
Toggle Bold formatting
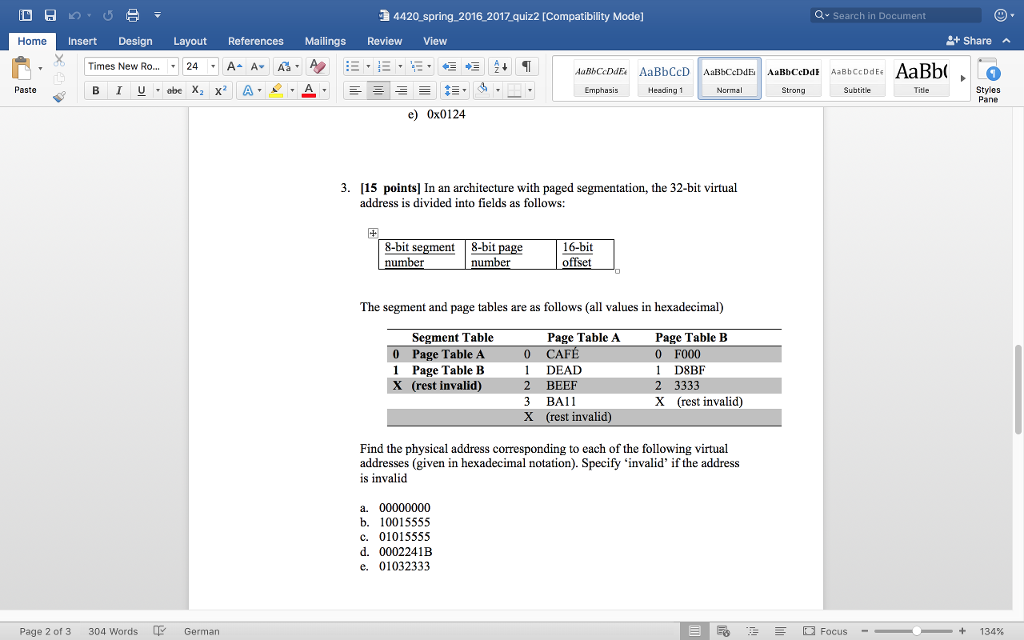click(x=96, y=90)
